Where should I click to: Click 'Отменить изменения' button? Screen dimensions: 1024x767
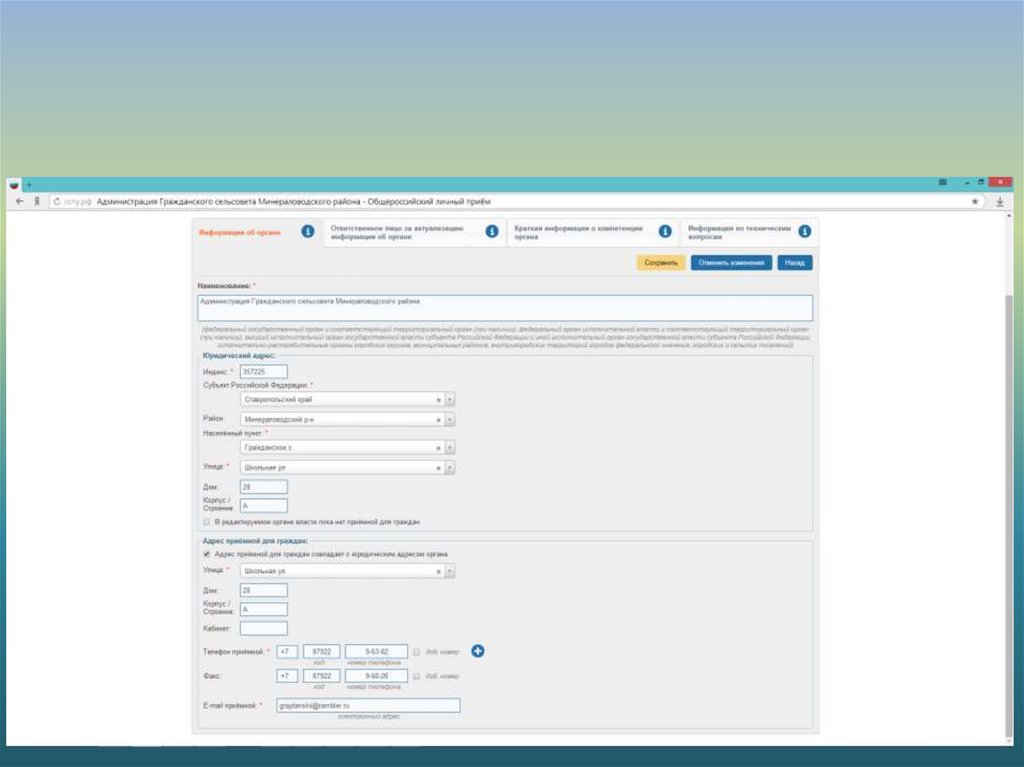pyautogui.click(x=731, y=263)
